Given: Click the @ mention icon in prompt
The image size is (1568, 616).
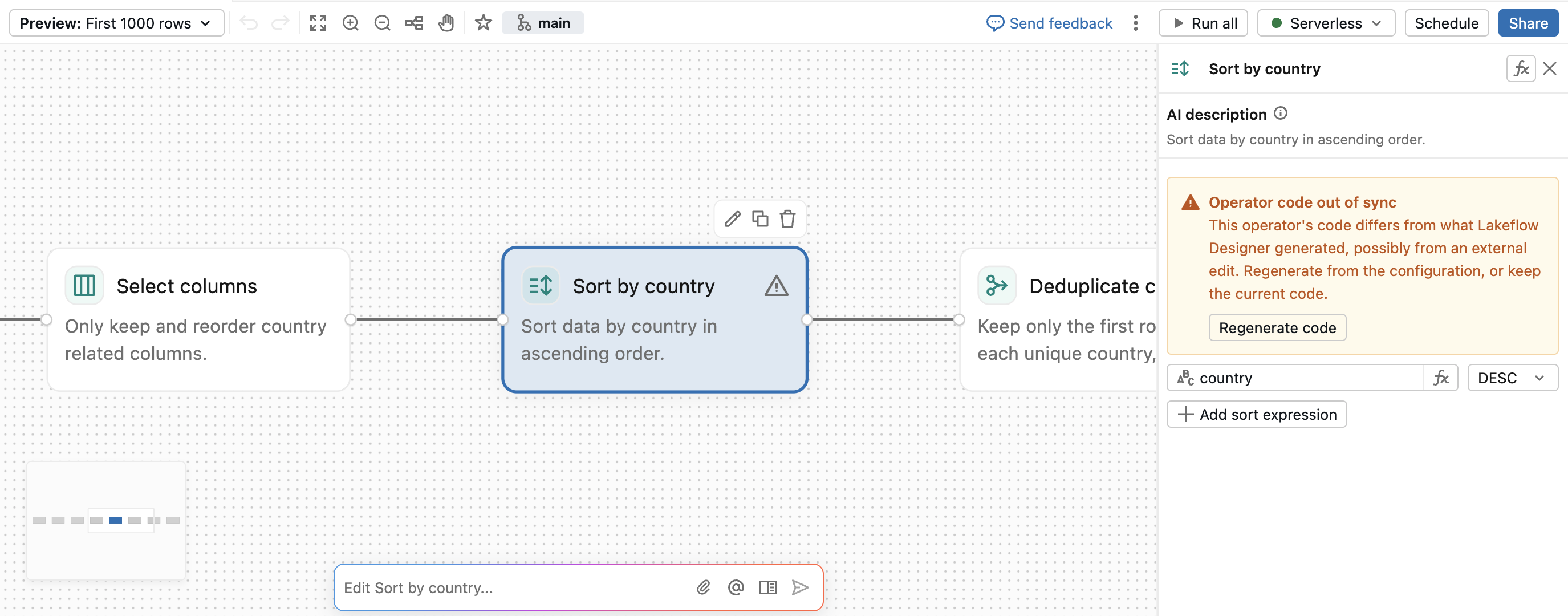Looking at the screenshot, I should pyautogui.click(x=736, y=587).
